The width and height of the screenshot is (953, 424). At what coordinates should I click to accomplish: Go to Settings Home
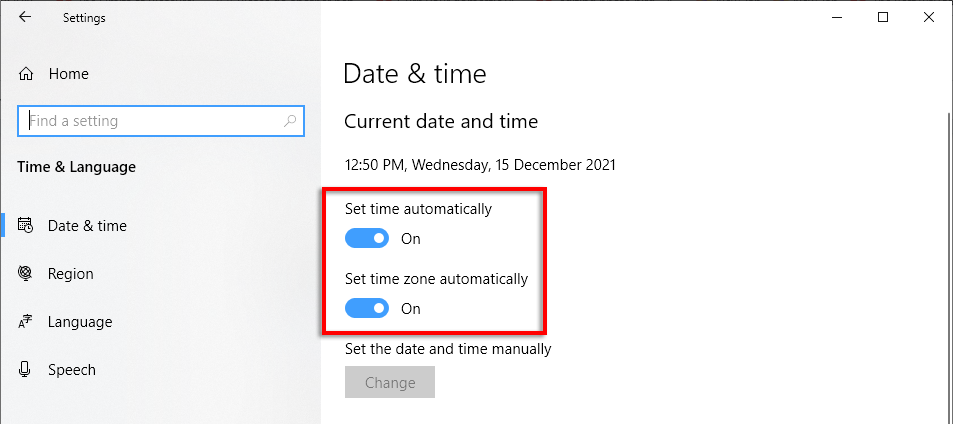point(68,74)
